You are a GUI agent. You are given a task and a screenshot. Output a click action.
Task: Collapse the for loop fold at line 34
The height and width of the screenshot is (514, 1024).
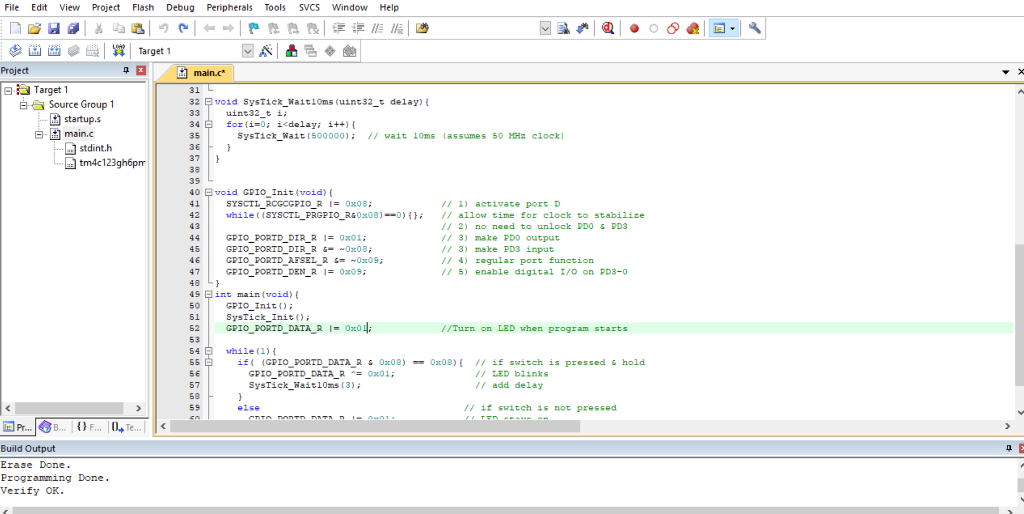click(208, 124)
